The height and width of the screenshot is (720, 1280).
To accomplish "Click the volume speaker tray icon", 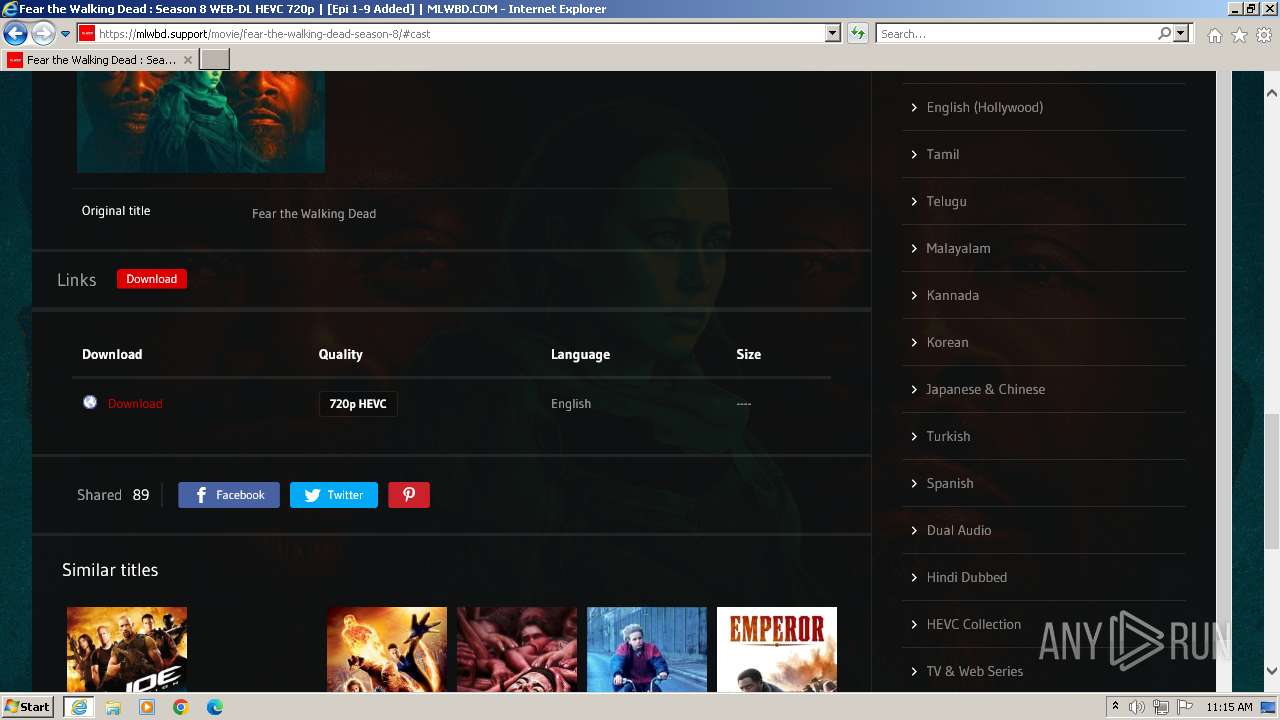I will (1136, 707).
